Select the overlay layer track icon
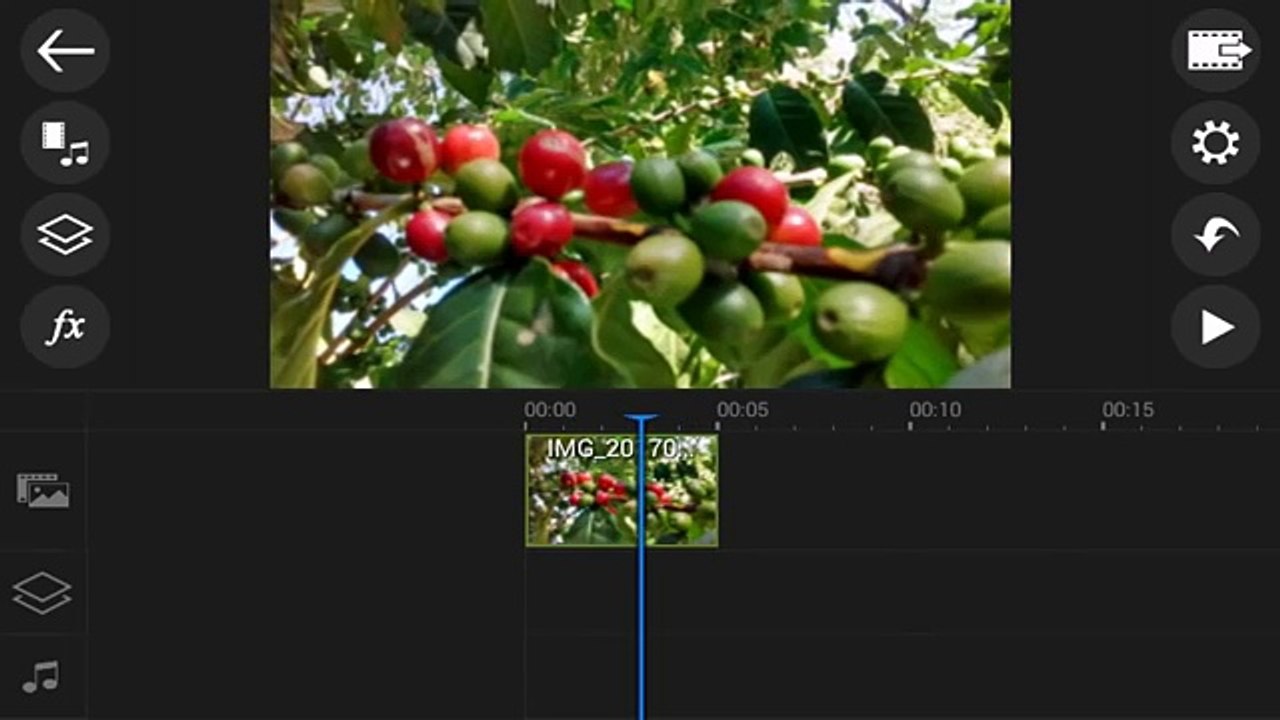 pos(42,593)
